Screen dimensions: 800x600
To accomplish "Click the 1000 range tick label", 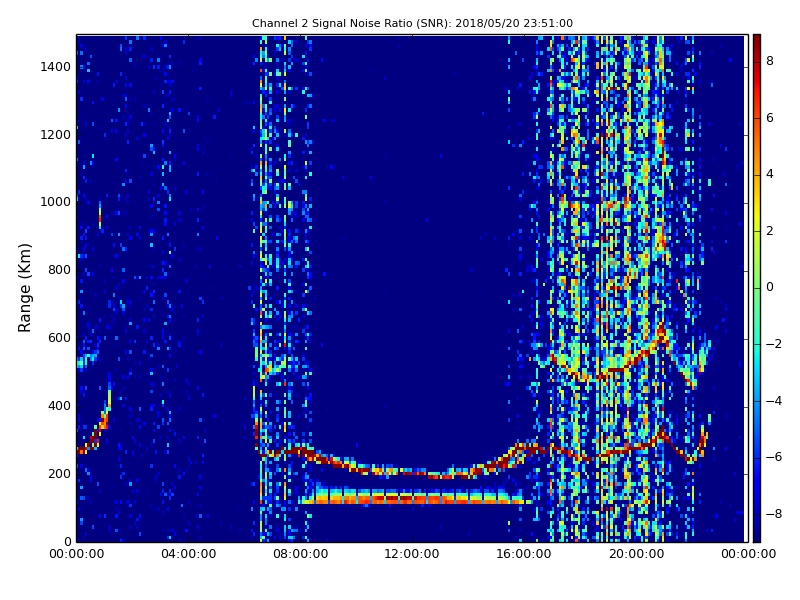I will (x=56, y=202).
